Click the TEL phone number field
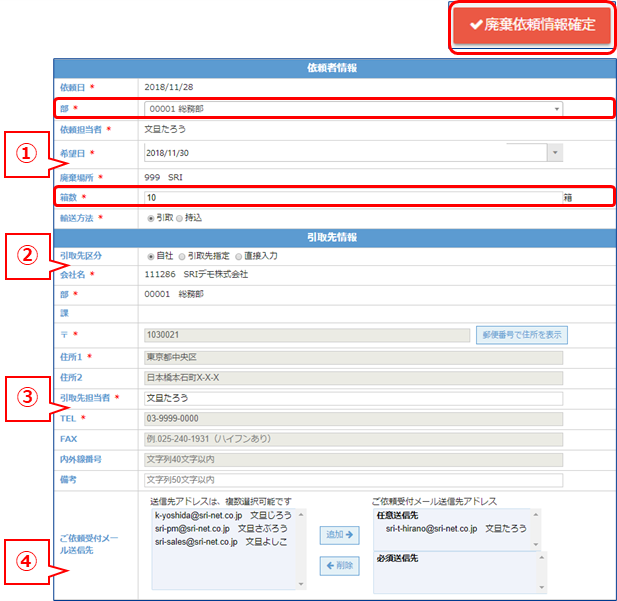This screenshot has width=617, height=601. pos(352,418)
